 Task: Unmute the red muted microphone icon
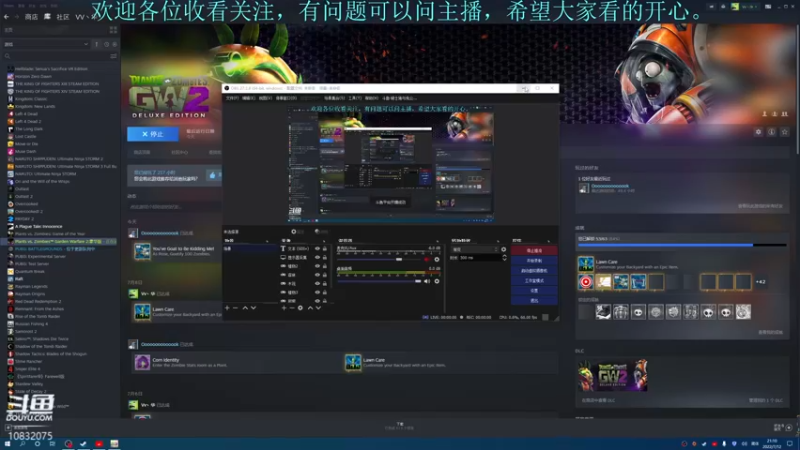click(x=427, y=260)
